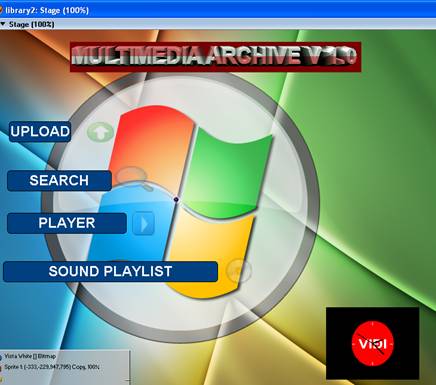This screenshot has width=436, height=385.
Task: Click the red VIDI clock logo
Action: [373, 343]
